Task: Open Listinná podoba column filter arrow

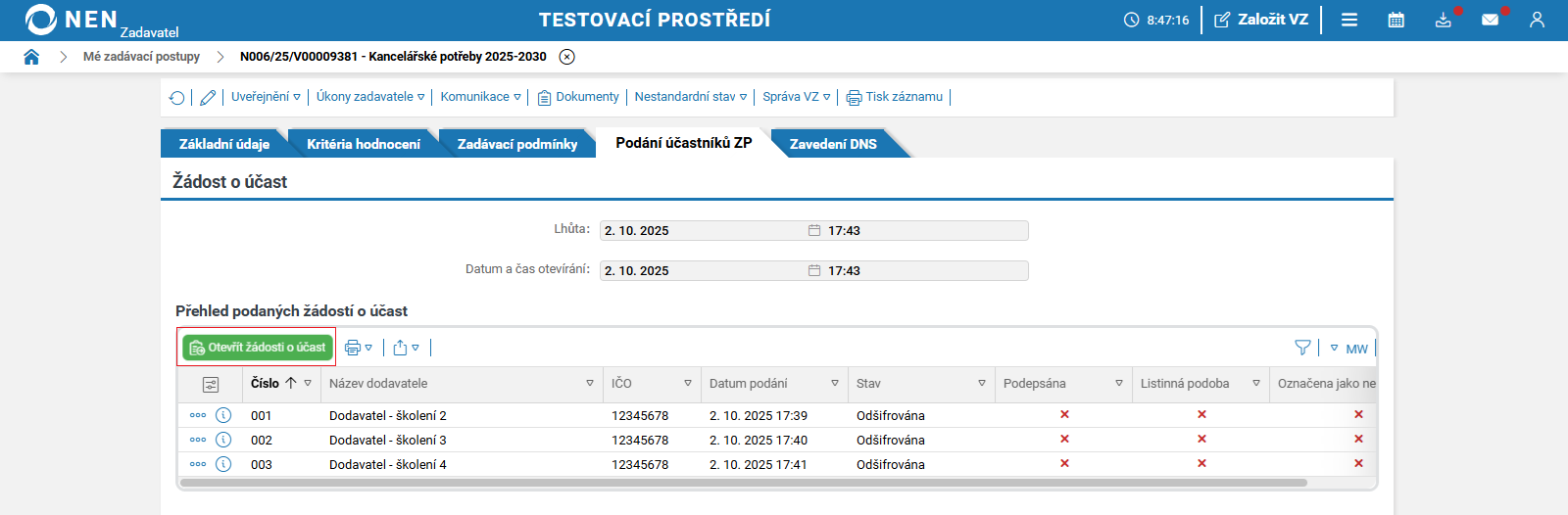Action: (x=1256, y=384)
